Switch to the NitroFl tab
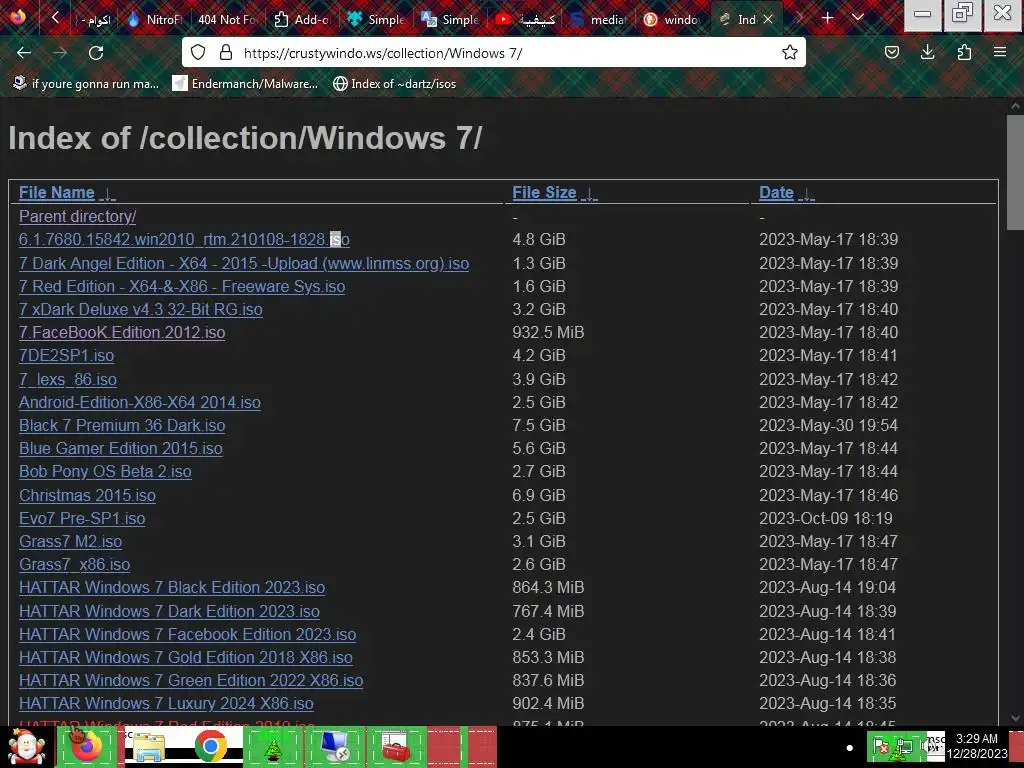Image resolution: width=1024 pixels, height=768 pixels. (x=155, y=20)
